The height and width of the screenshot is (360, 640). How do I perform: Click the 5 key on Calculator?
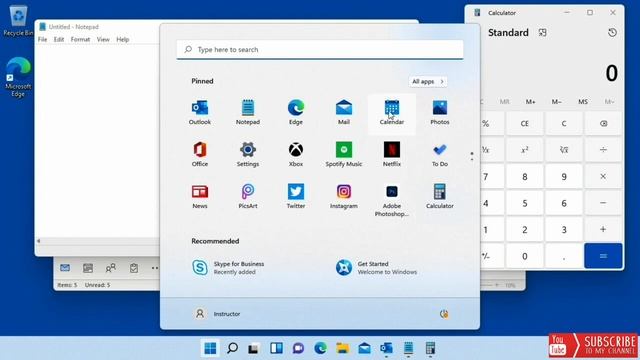click(524, 203)
